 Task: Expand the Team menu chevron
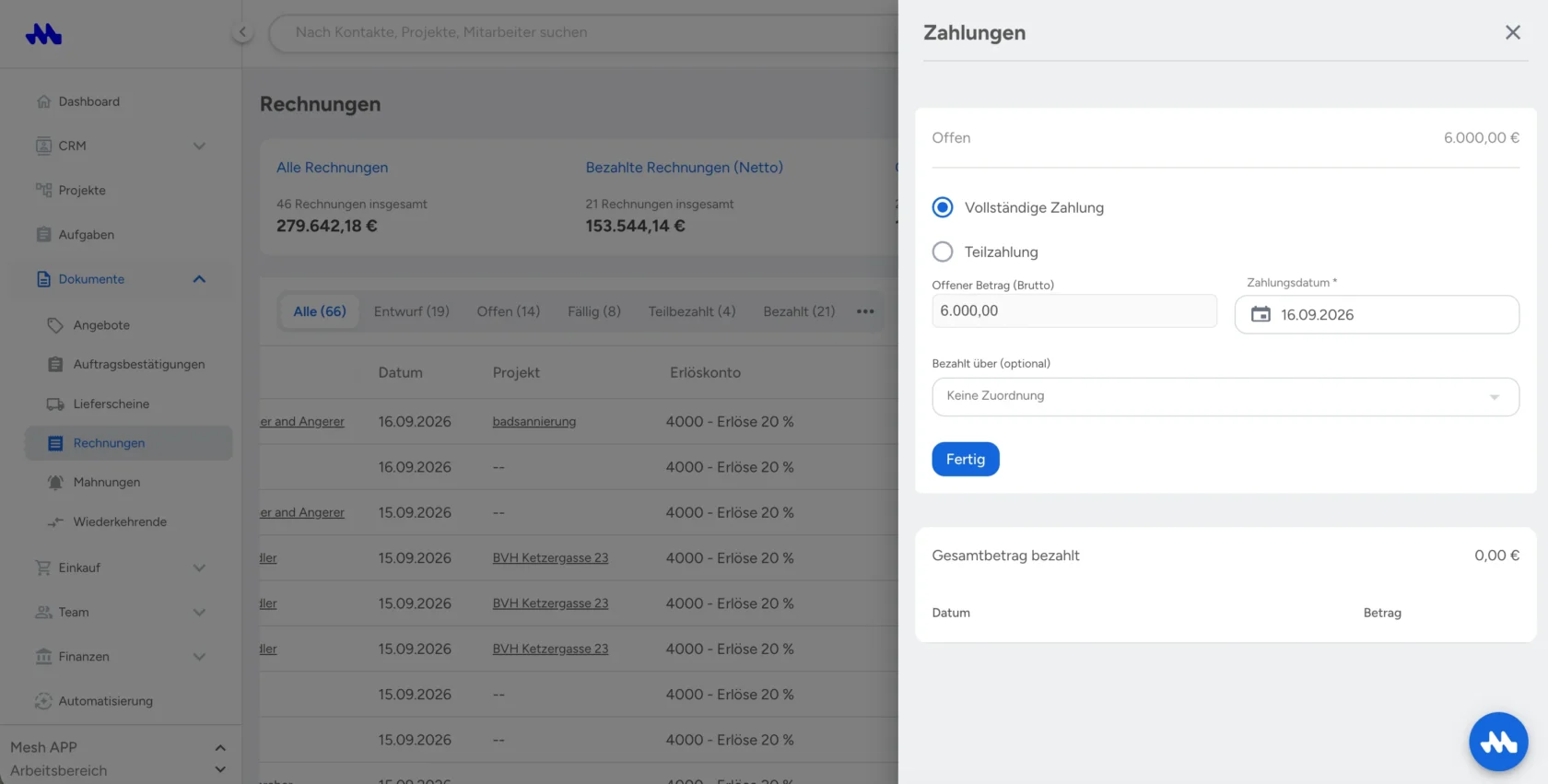click(x=199, y=612)
